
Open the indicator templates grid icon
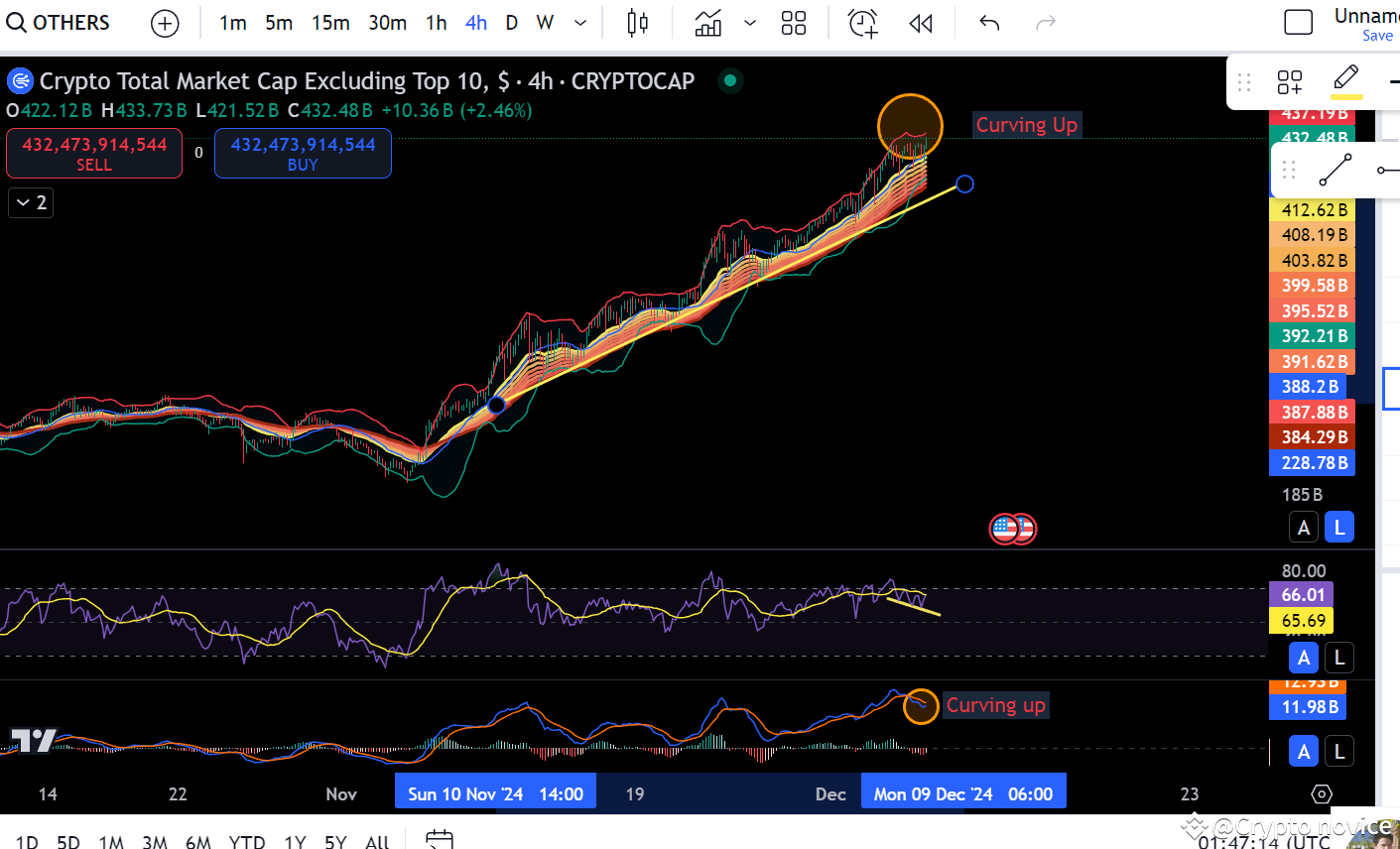point(794,24)
